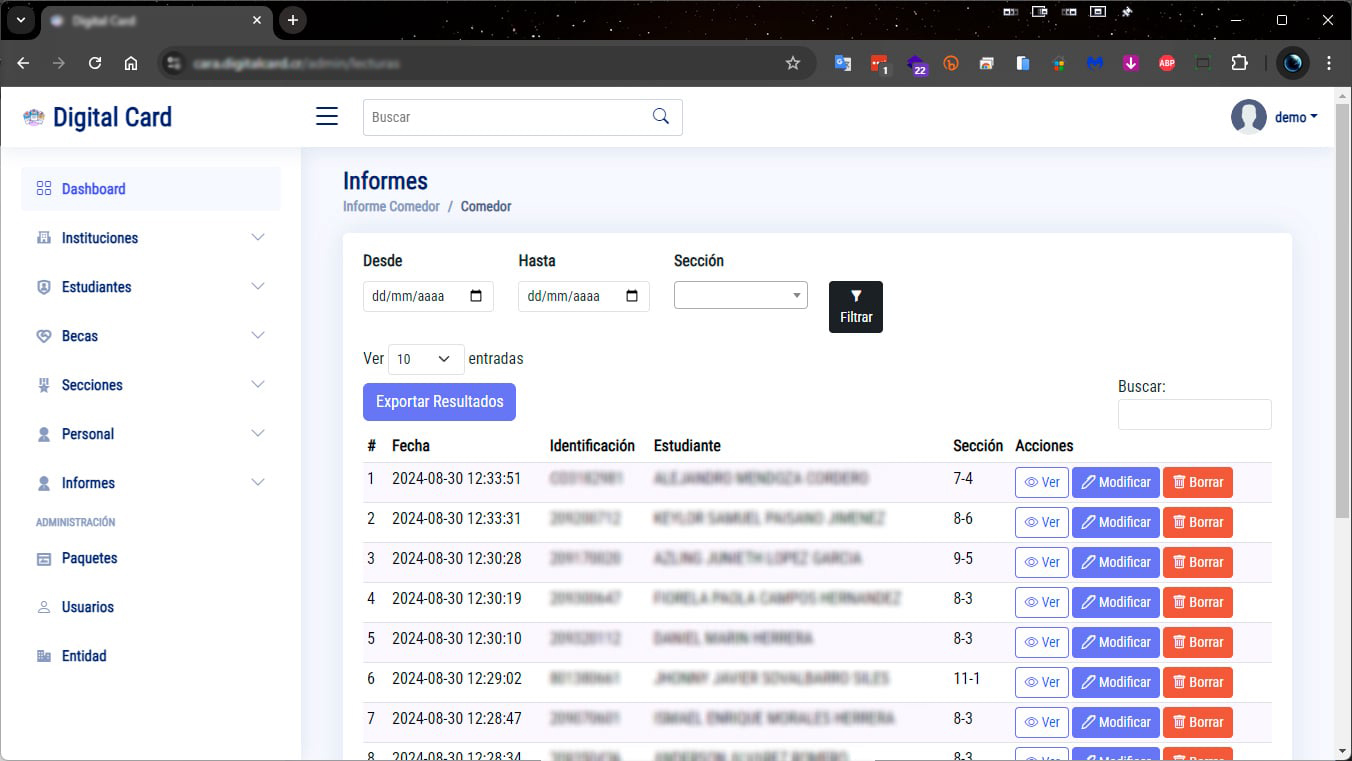Screen dimensions: 1352x761
Task: Click the Exportar Resultados button
Action: pos(439,402)
